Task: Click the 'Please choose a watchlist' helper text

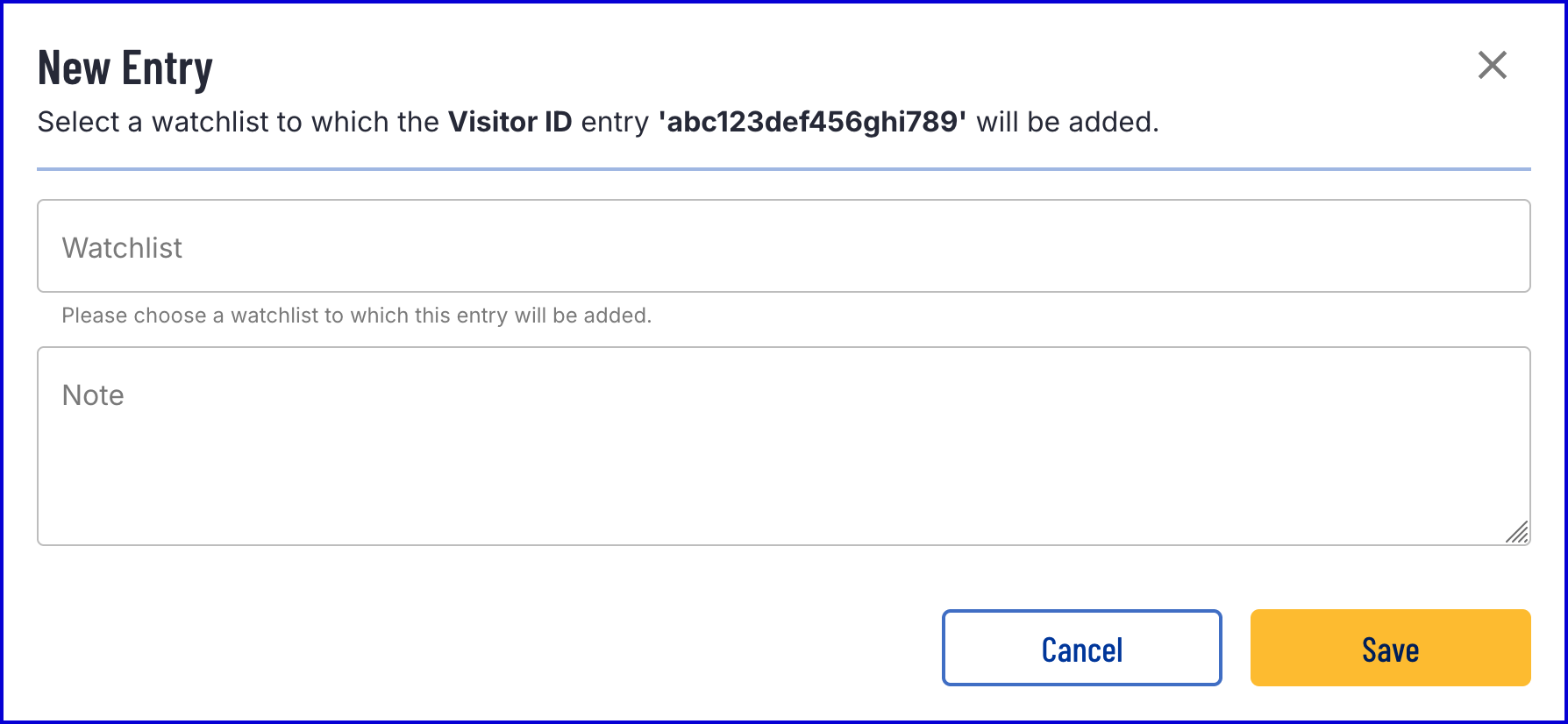Action: point(356,316)
